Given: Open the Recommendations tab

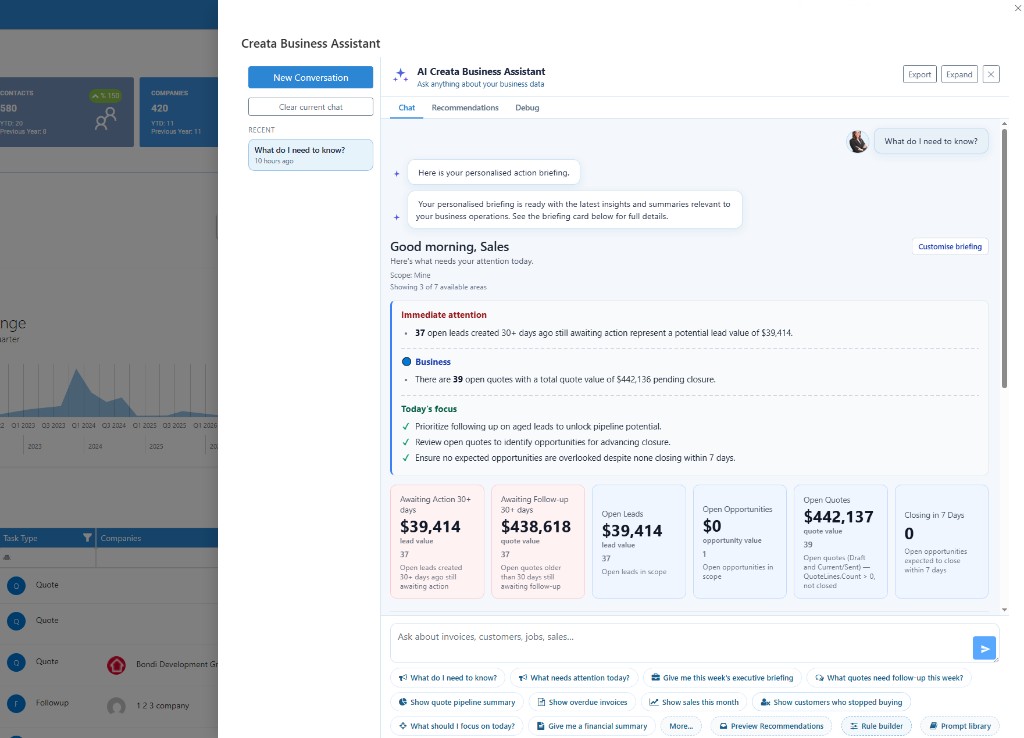Looking at the screenshot, I should 465,108.
